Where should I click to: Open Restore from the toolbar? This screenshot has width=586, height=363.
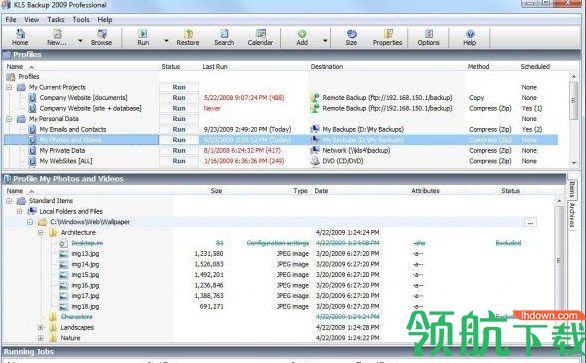(188, 38)
